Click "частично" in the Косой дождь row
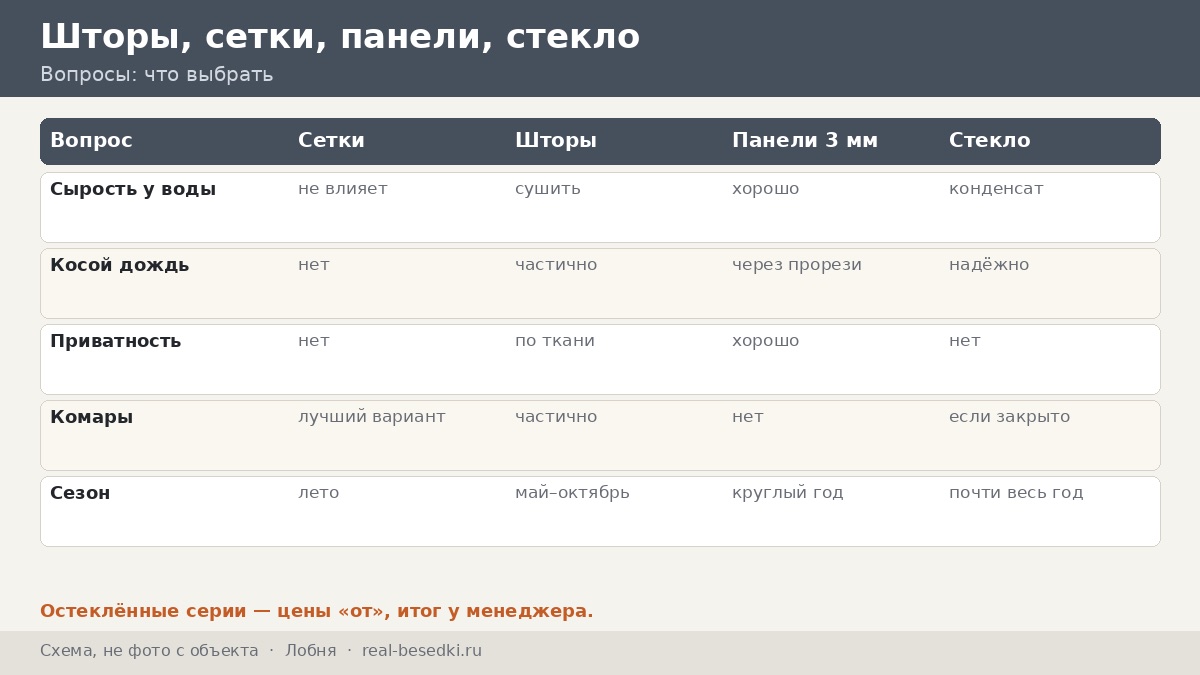1200x675 pixels. tap(556, 265)
